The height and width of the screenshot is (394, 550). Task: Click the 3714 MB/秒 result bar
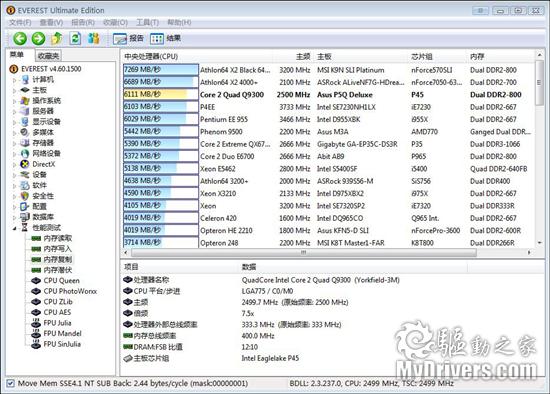[x=161, y=242]
